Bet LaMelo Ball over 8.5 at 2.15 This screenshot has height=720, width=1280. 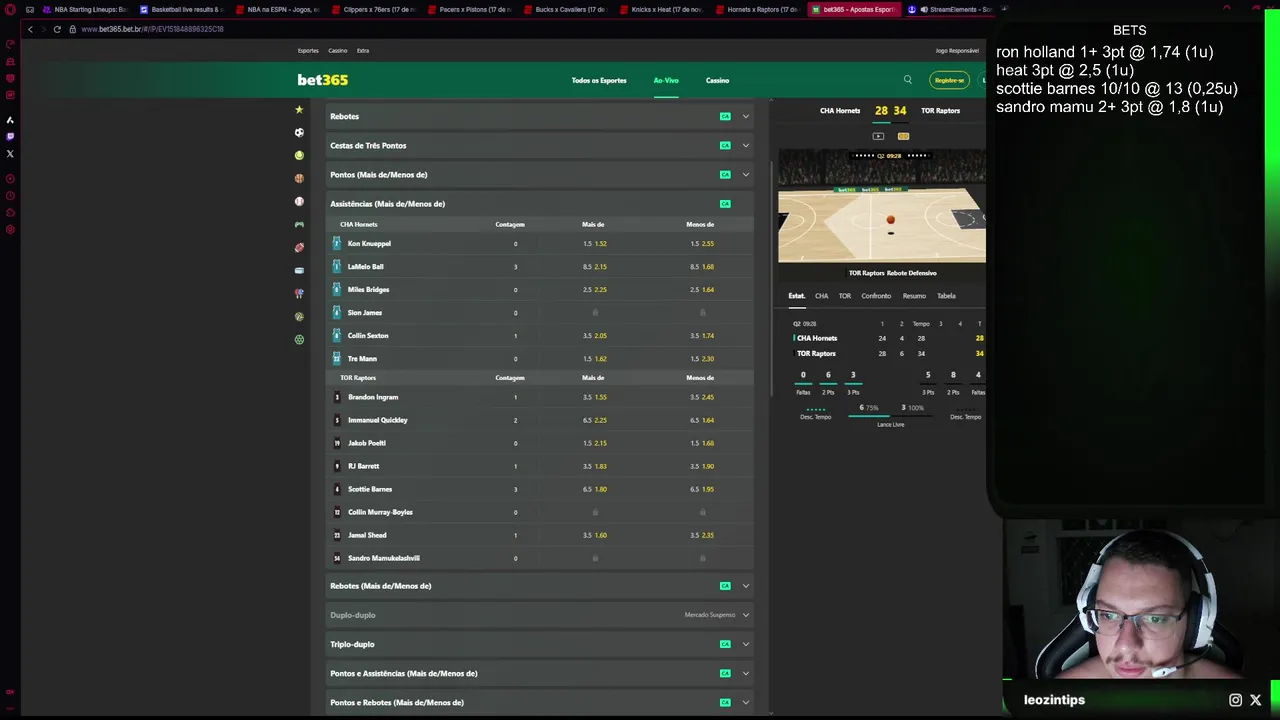594,266
